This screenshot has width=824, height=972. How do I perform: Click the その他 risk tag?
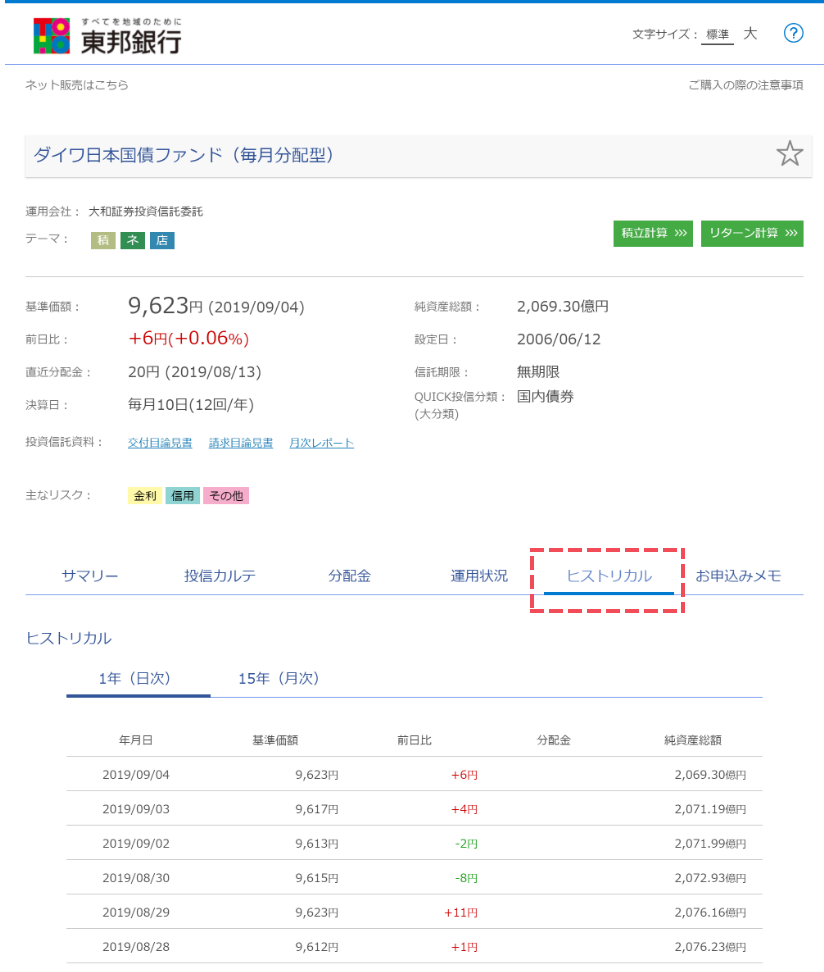[x=226, y=495]
